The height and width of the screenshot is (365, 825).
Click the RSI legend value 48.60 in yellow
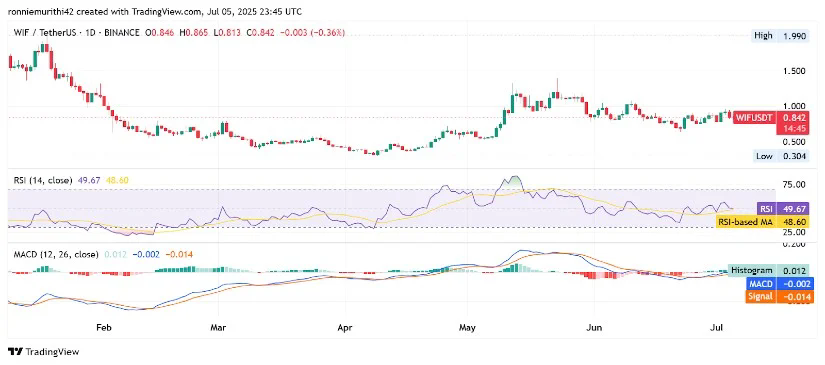click(x=116, y=180)
